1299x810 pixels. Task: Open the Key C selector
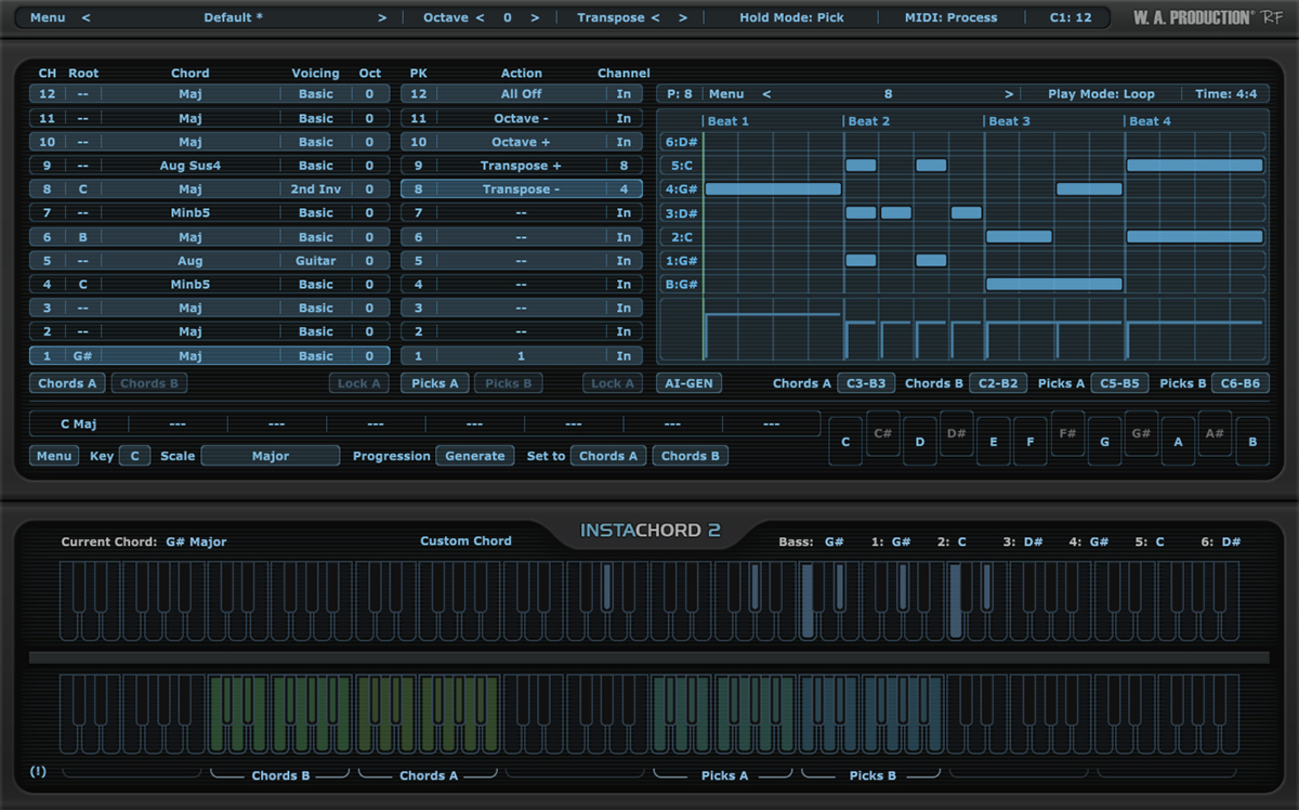134,456
